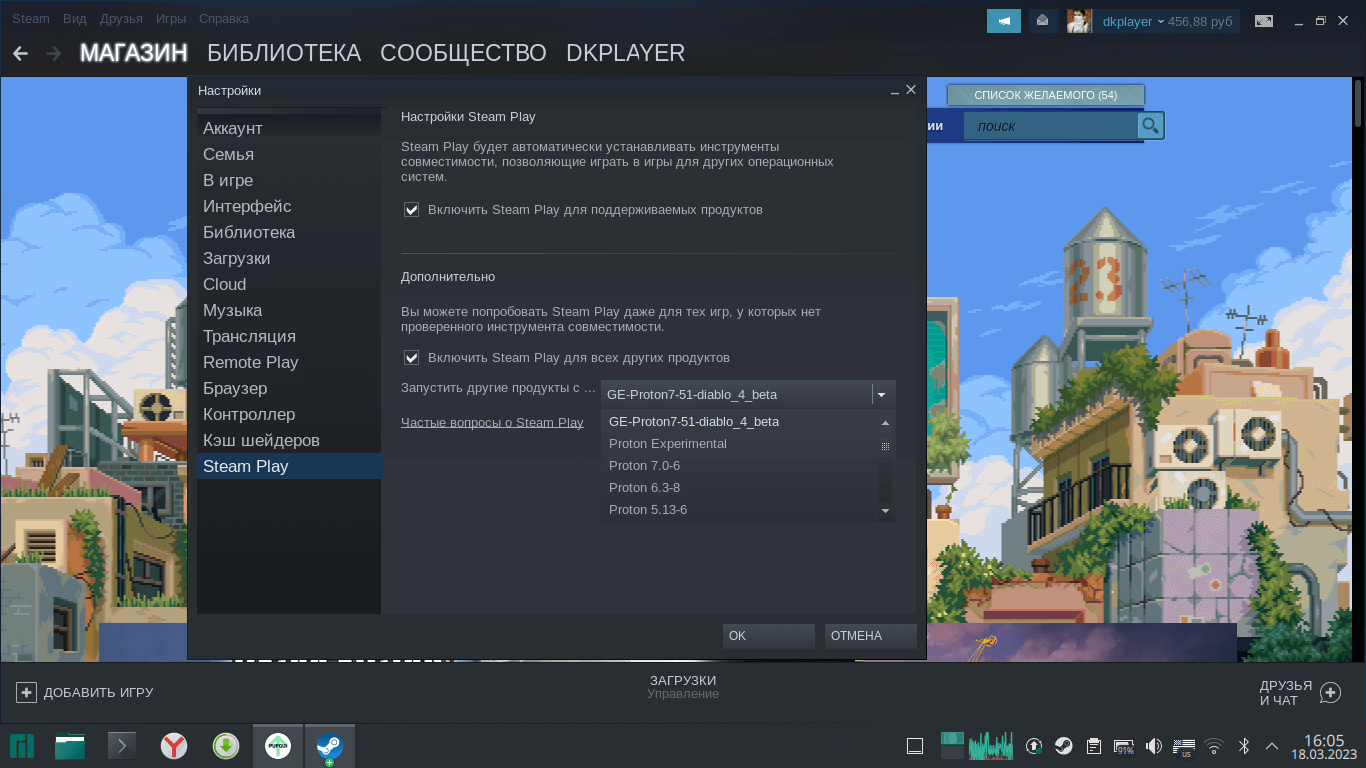
Task: Open Friends & Chat plus icon
Action: (1330, 692)
